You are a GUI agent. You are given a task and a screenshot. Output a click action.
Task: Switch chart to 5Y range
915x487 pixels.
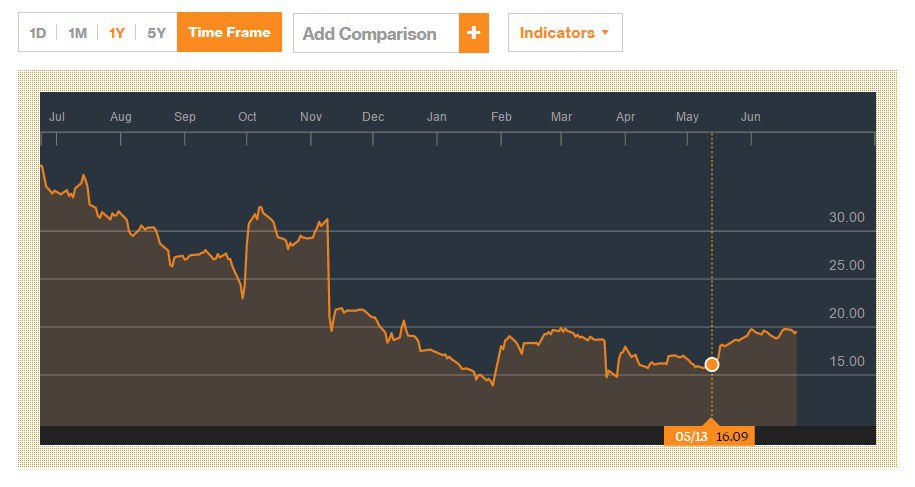point(156,33)
